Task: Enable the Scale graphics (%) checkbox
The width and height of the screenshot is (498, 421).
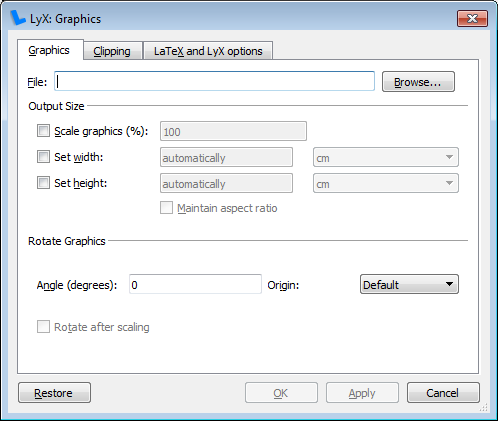Action: tap(43, 131)
